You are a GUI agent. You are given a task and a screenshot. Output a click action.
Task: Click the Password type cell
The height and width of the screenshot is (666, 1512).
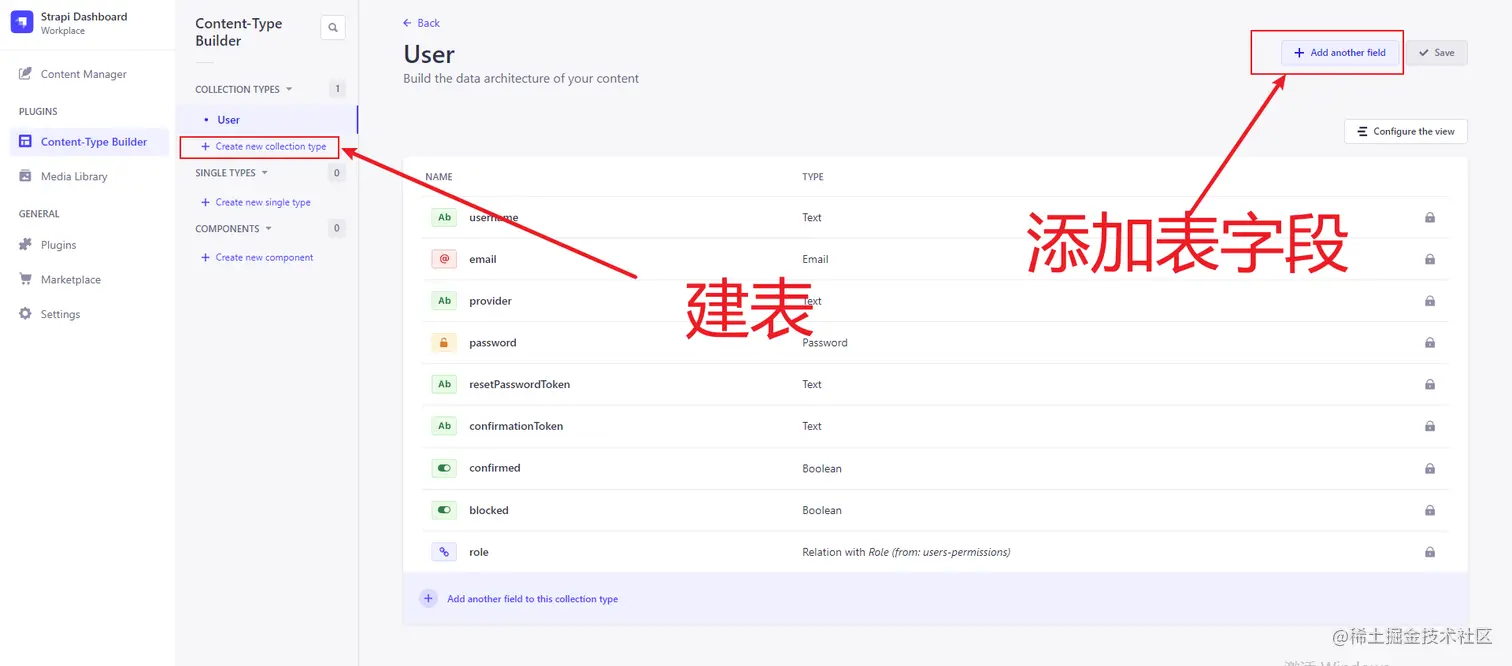(825, 343)
